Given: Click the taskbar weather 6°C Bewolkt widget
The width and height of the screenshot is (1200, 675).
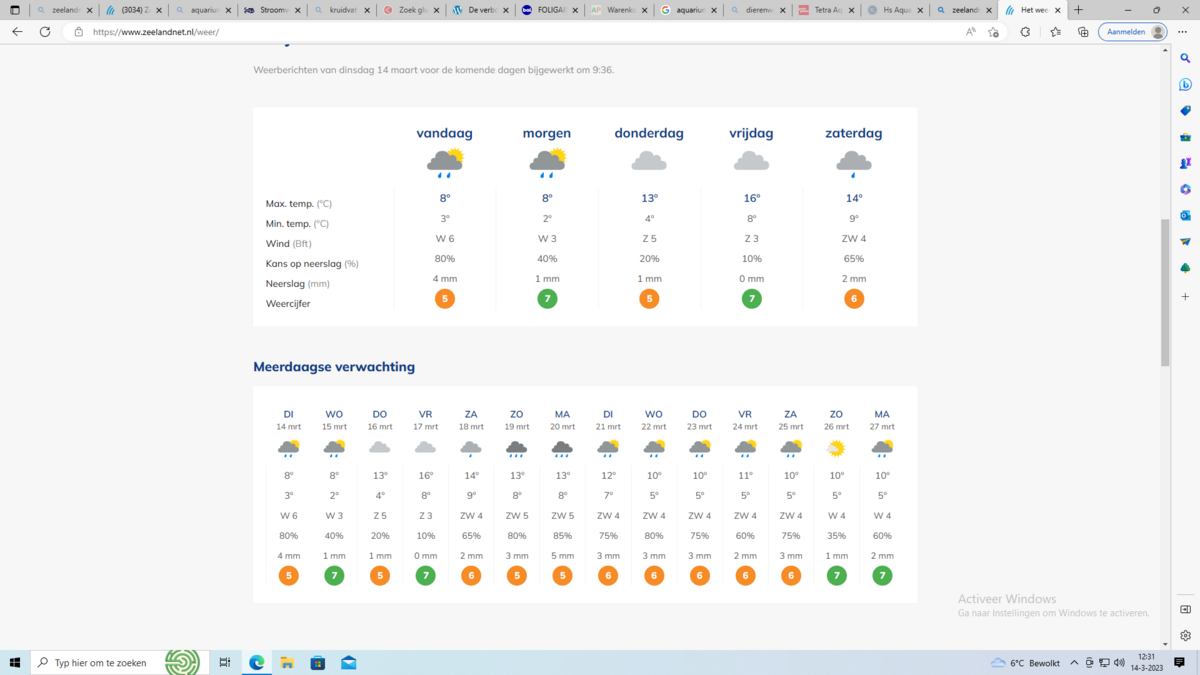Looking at the screenshot, I should [1025, 662].
